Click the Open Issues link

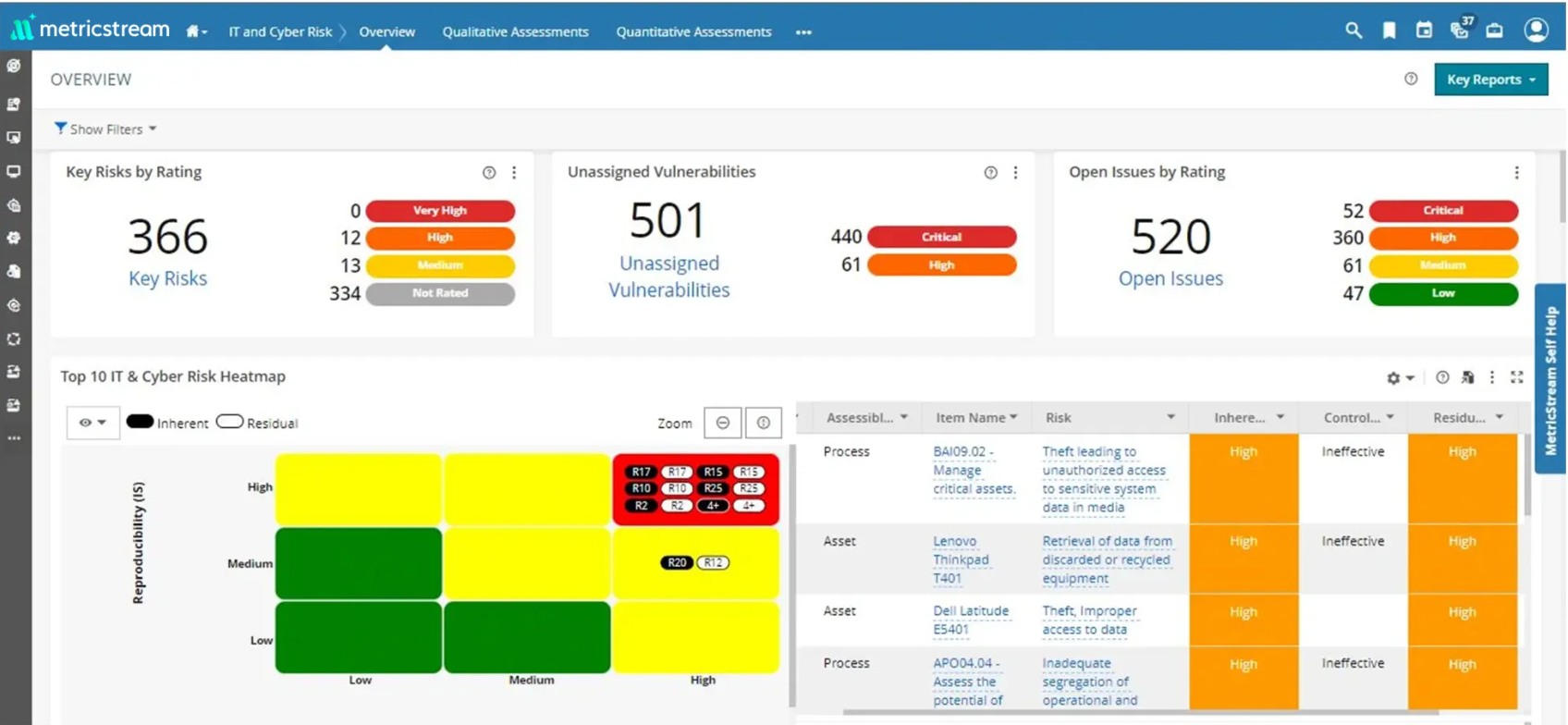click(1170, 278)
